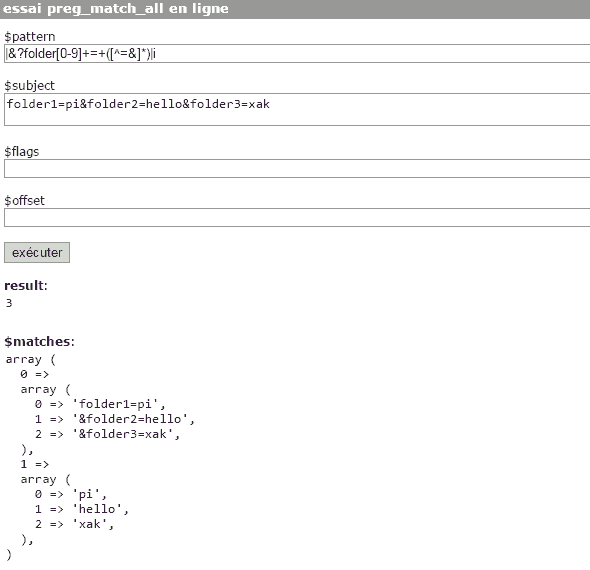
Task: Click the $pattern label
Action: click(x=30, y=36)
